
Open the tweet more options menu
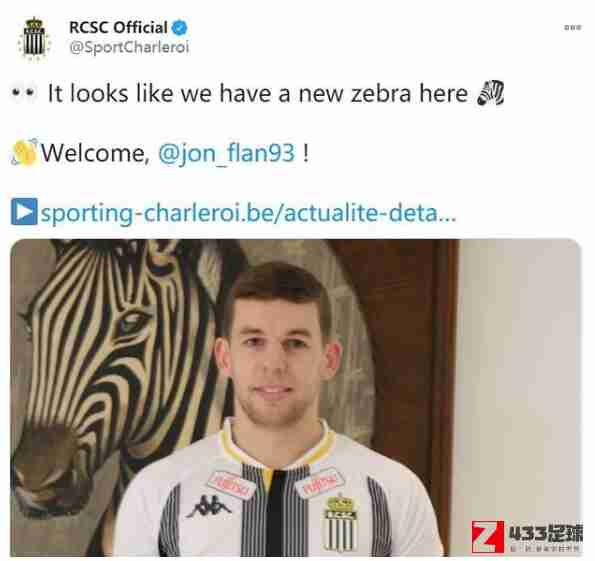point(573,27)
